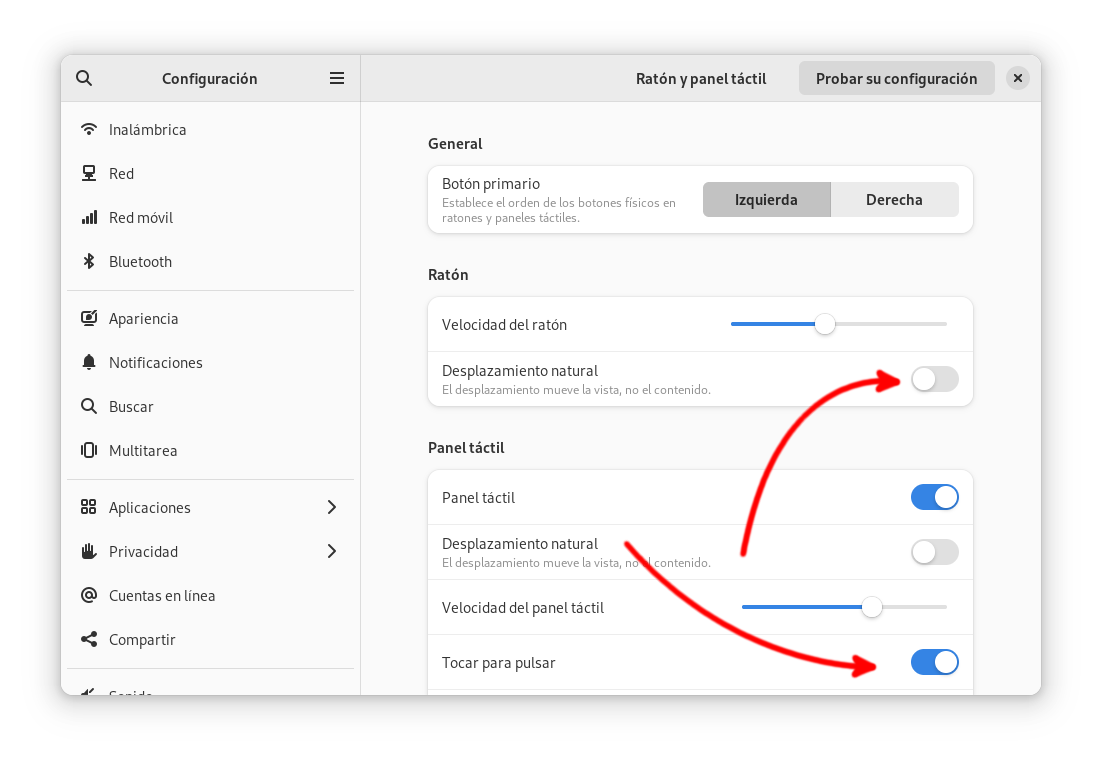The height and width of the screenshot is (762, 1102).
Task: Select Derecha as primary button
Action: pos(894,200)
